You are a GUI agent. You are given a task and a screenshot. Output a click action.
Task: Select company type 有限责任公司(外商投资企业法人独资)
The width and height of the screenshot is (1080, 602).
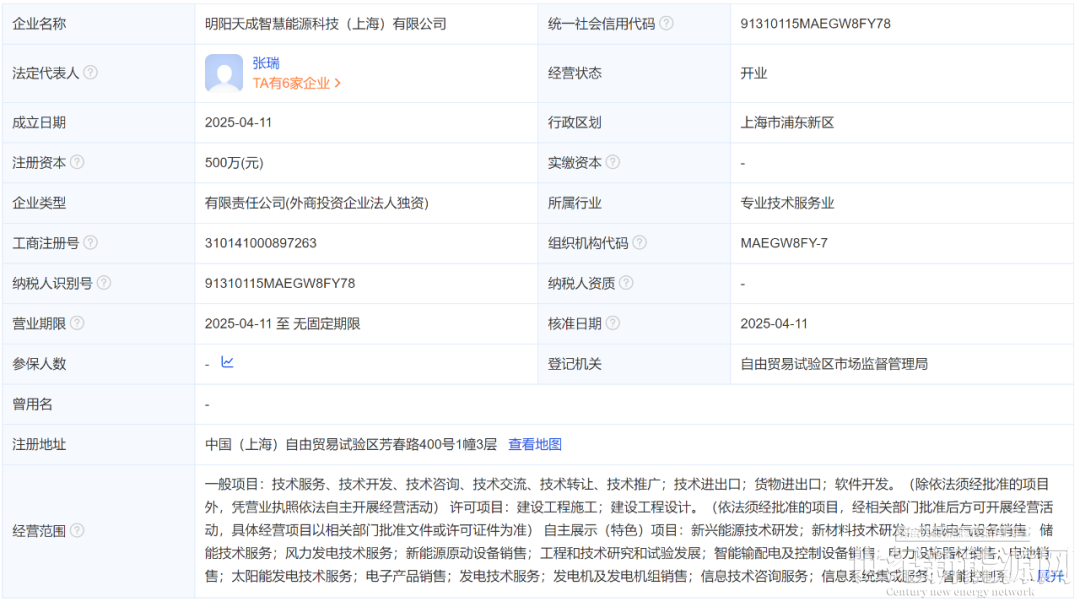click(x=317, y=203)
